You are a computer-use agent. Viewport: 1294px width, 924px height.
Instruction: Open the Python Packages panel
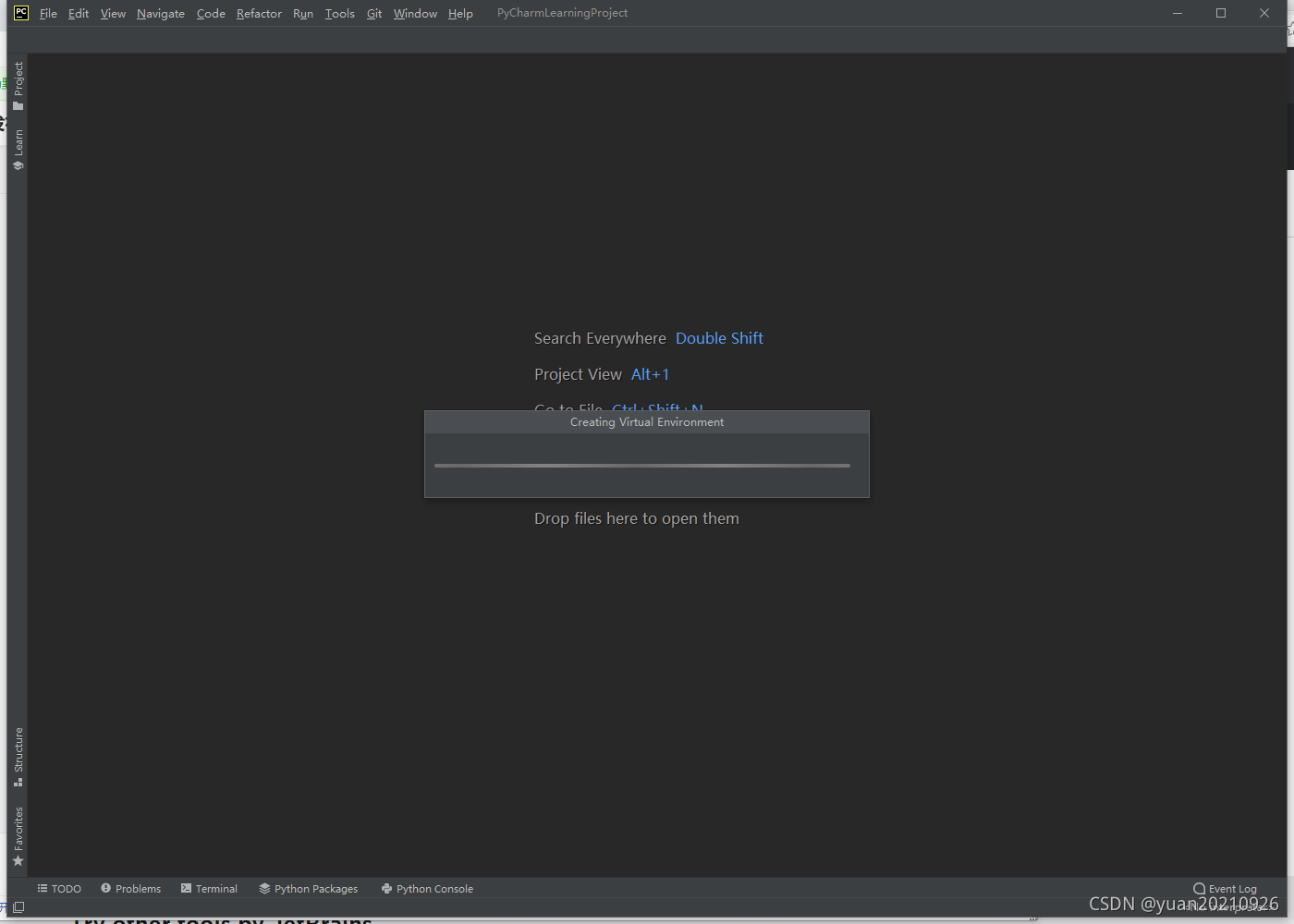pos(309,888)
